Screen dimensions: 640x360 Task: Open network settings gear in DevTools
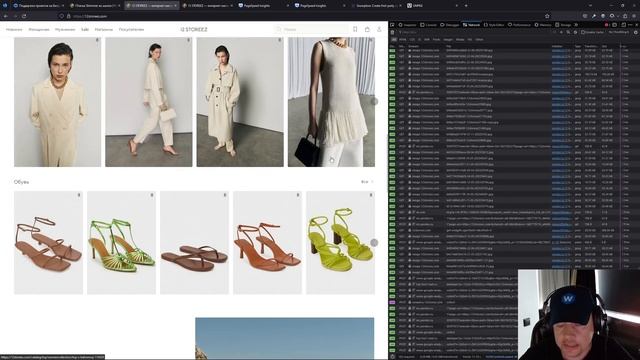[x=636, y=32]
